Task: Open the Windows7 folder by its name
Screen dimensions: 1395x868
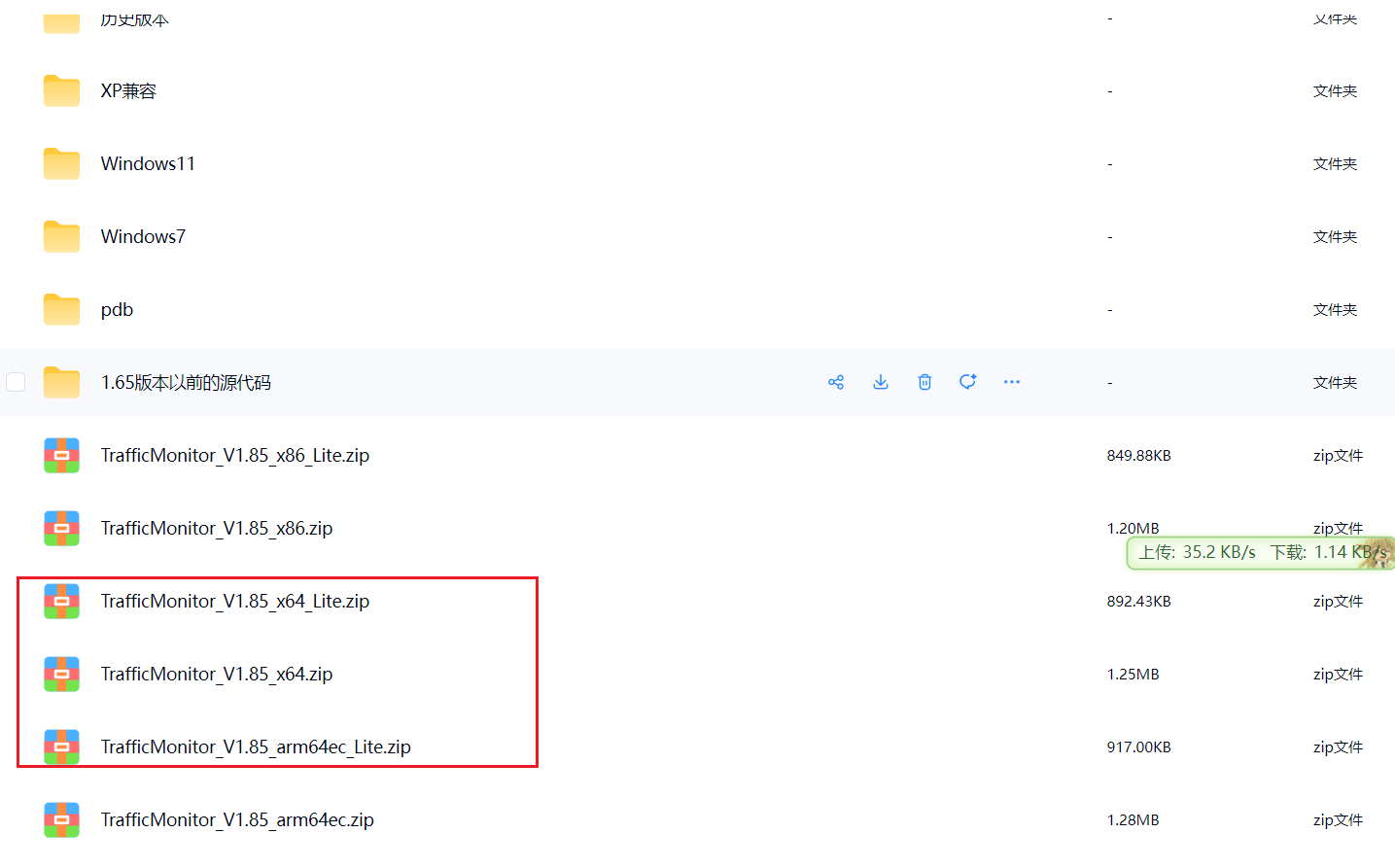Action: tap(143, 237)
